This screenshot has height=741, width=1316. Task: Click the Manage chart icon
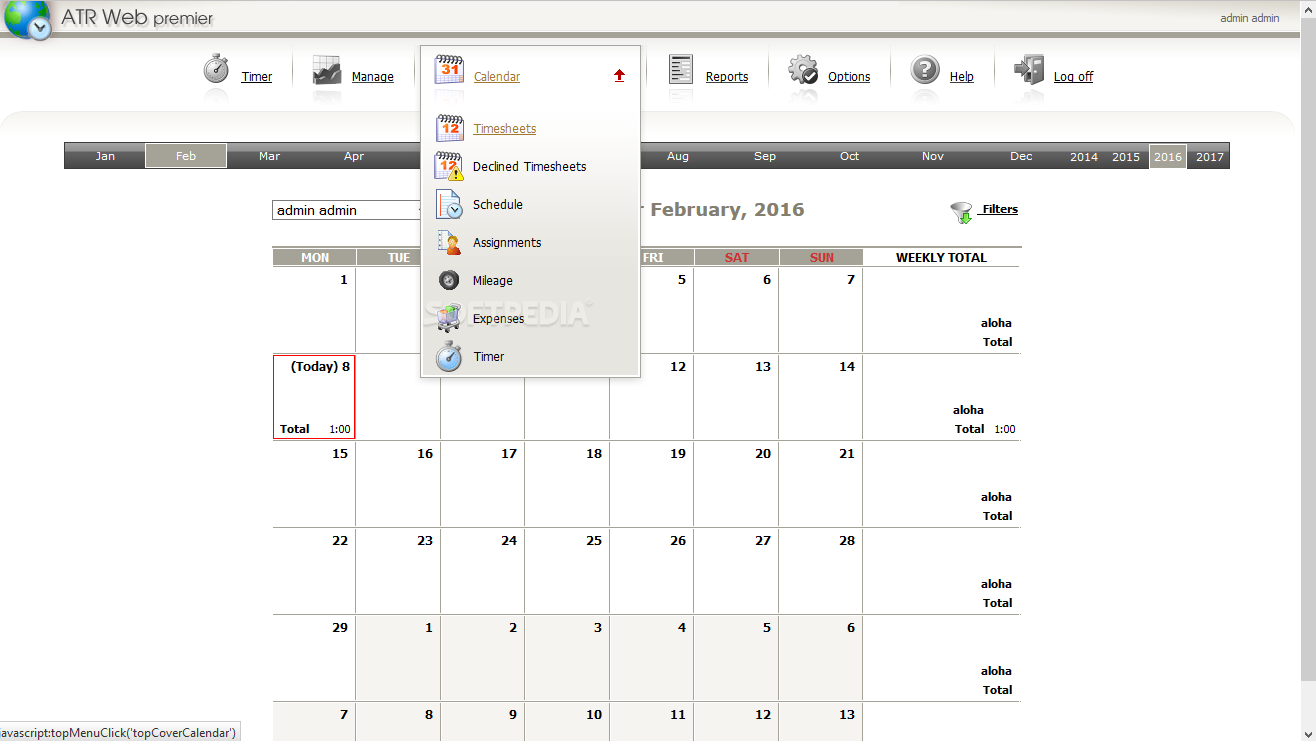(327, 70)
